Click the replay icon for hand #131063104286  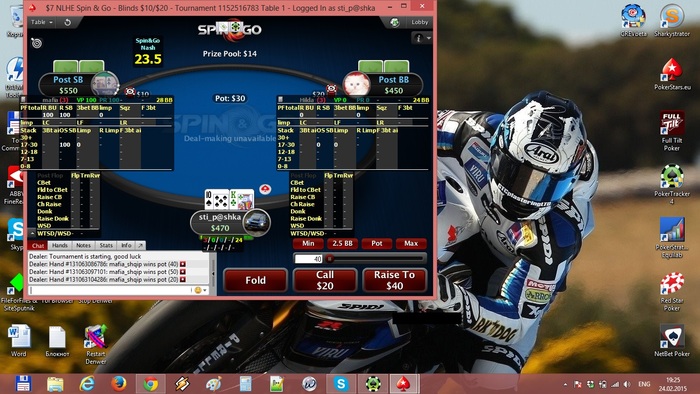click(183, 279)
